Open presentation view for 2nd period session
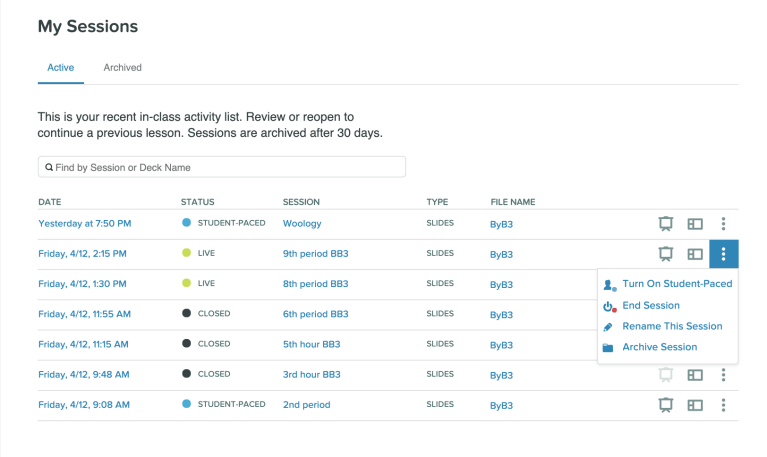 click(x=664, y=405)
